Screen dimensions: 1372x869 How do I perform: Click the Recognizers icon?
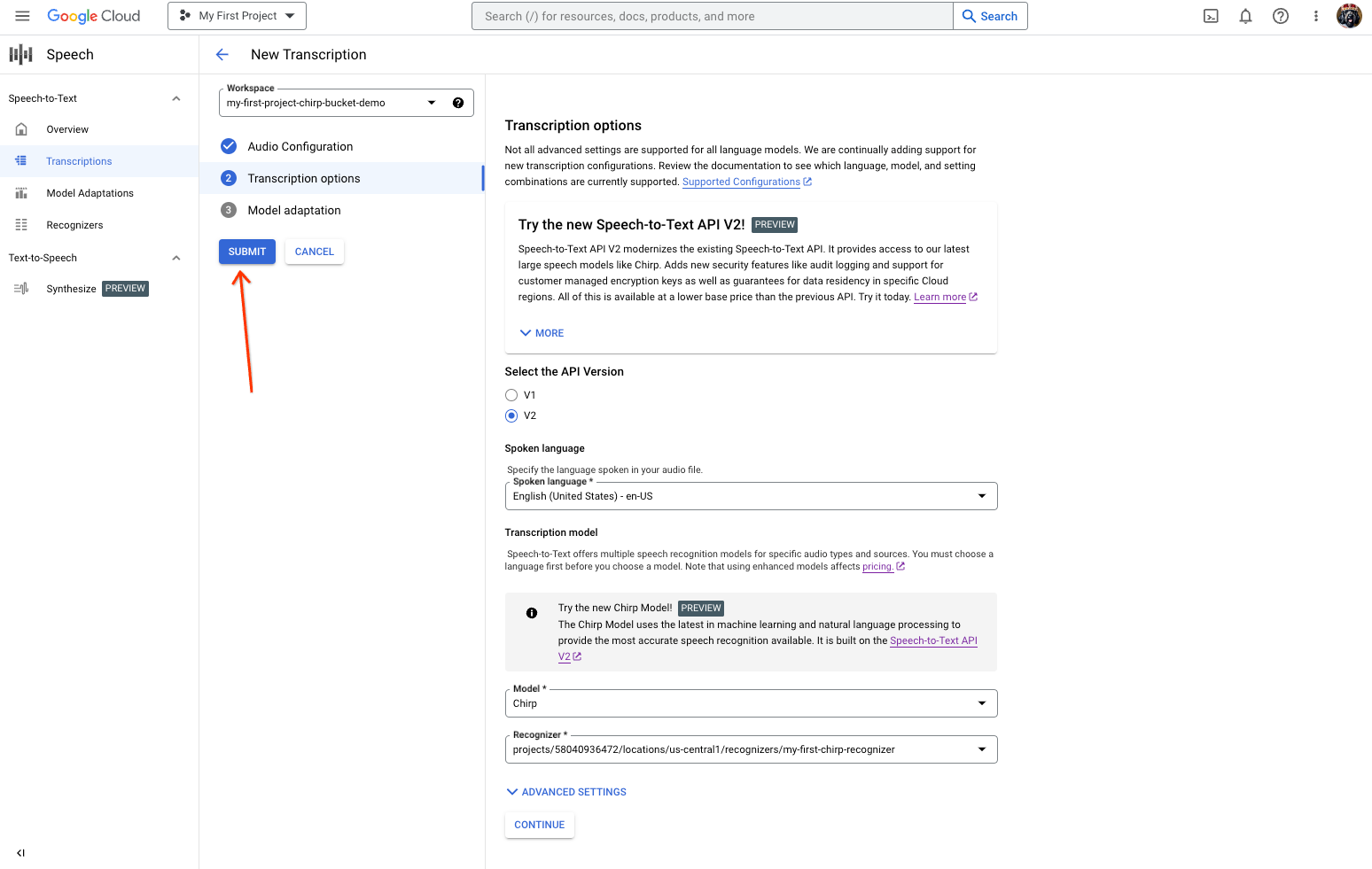[x=21, y=225]
